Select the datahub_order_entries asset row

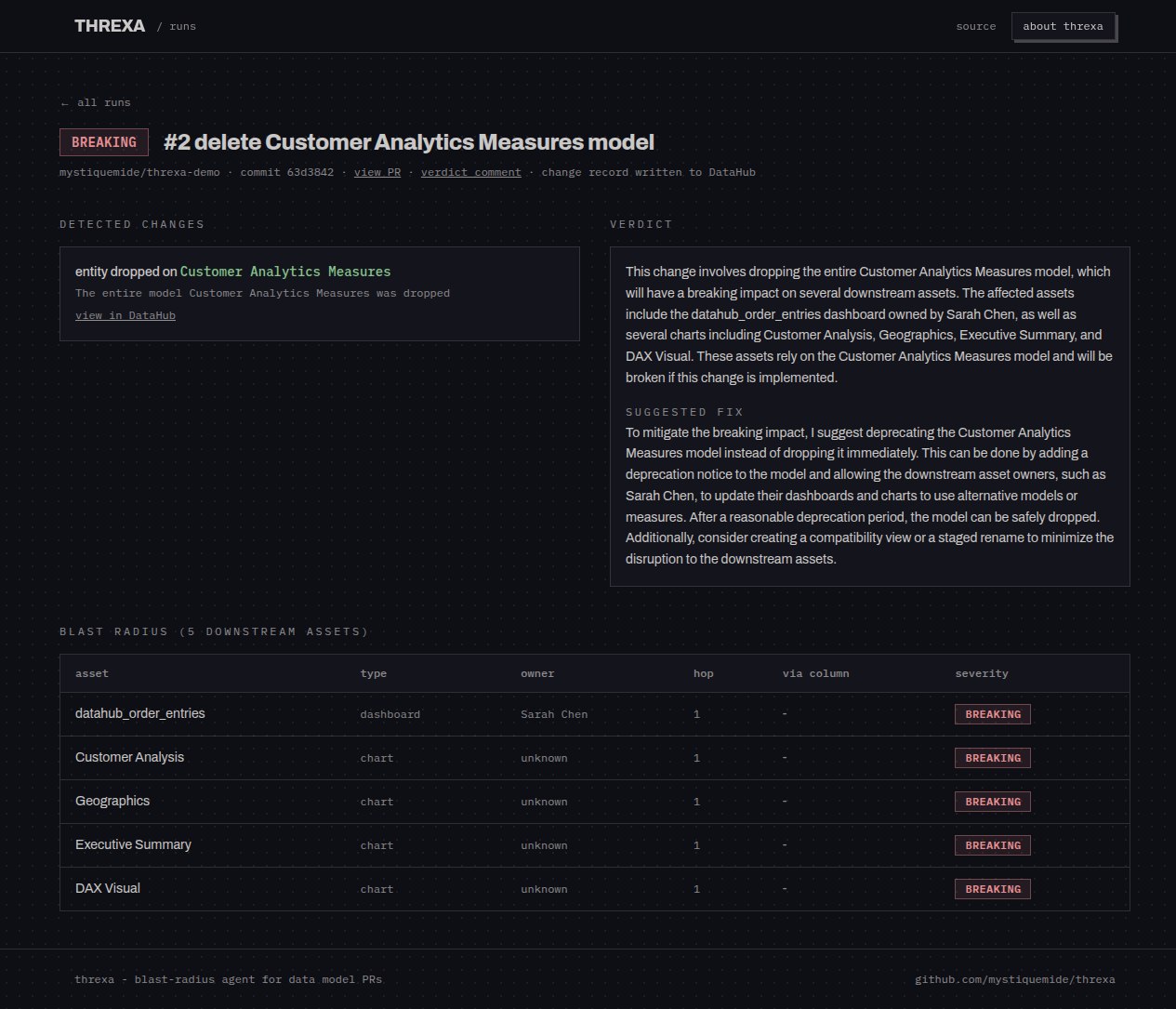point(595,714)
